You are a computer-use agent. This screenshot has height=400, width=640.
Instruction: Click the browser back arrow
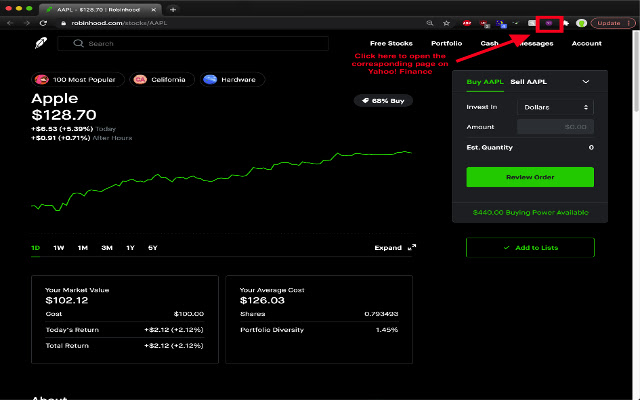pos(10,23)
